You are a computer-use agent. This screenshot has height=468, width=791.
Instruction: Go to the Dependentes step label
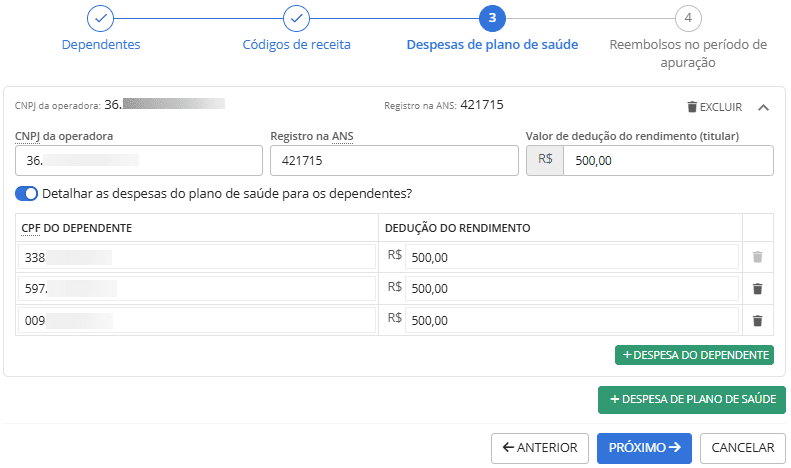101,44
